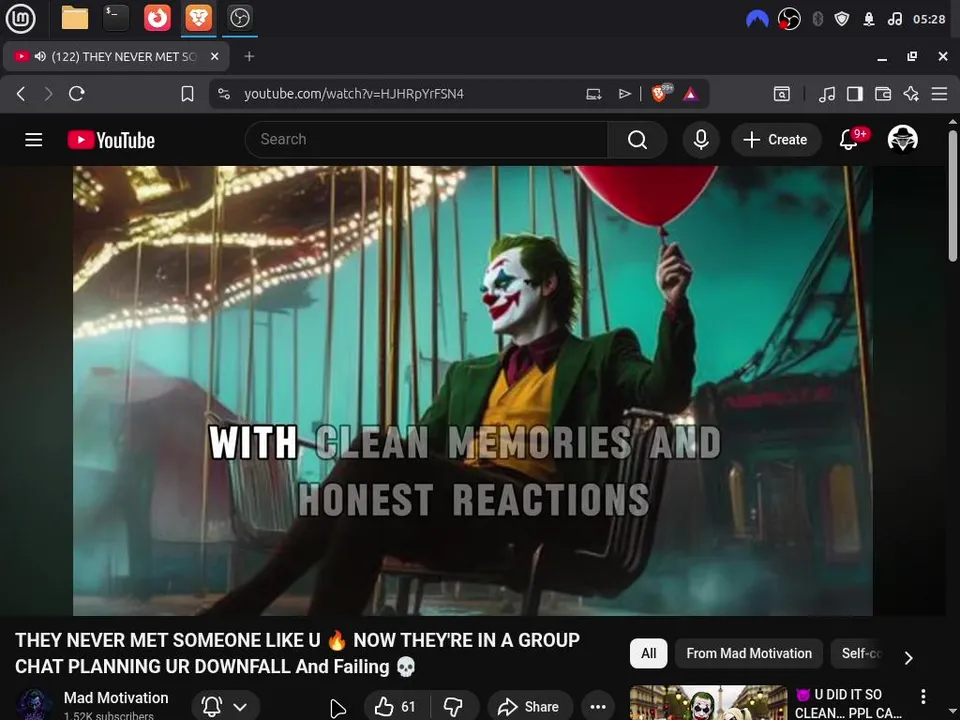
Task: Open the U DID IT SO CLEAN title
Action: pos(848,703)
